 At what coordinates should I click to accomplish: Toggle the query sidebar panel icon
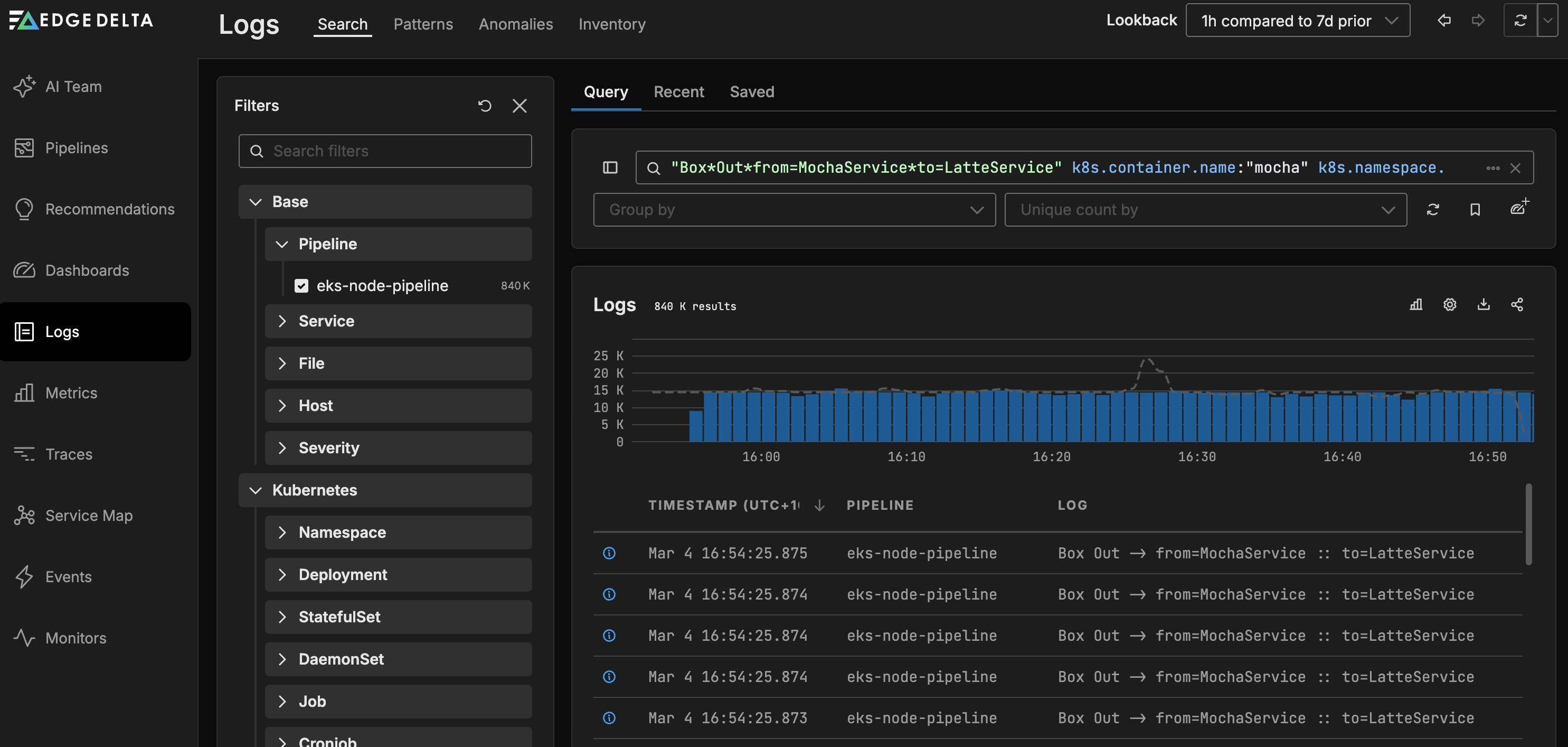tap(609, 167)
